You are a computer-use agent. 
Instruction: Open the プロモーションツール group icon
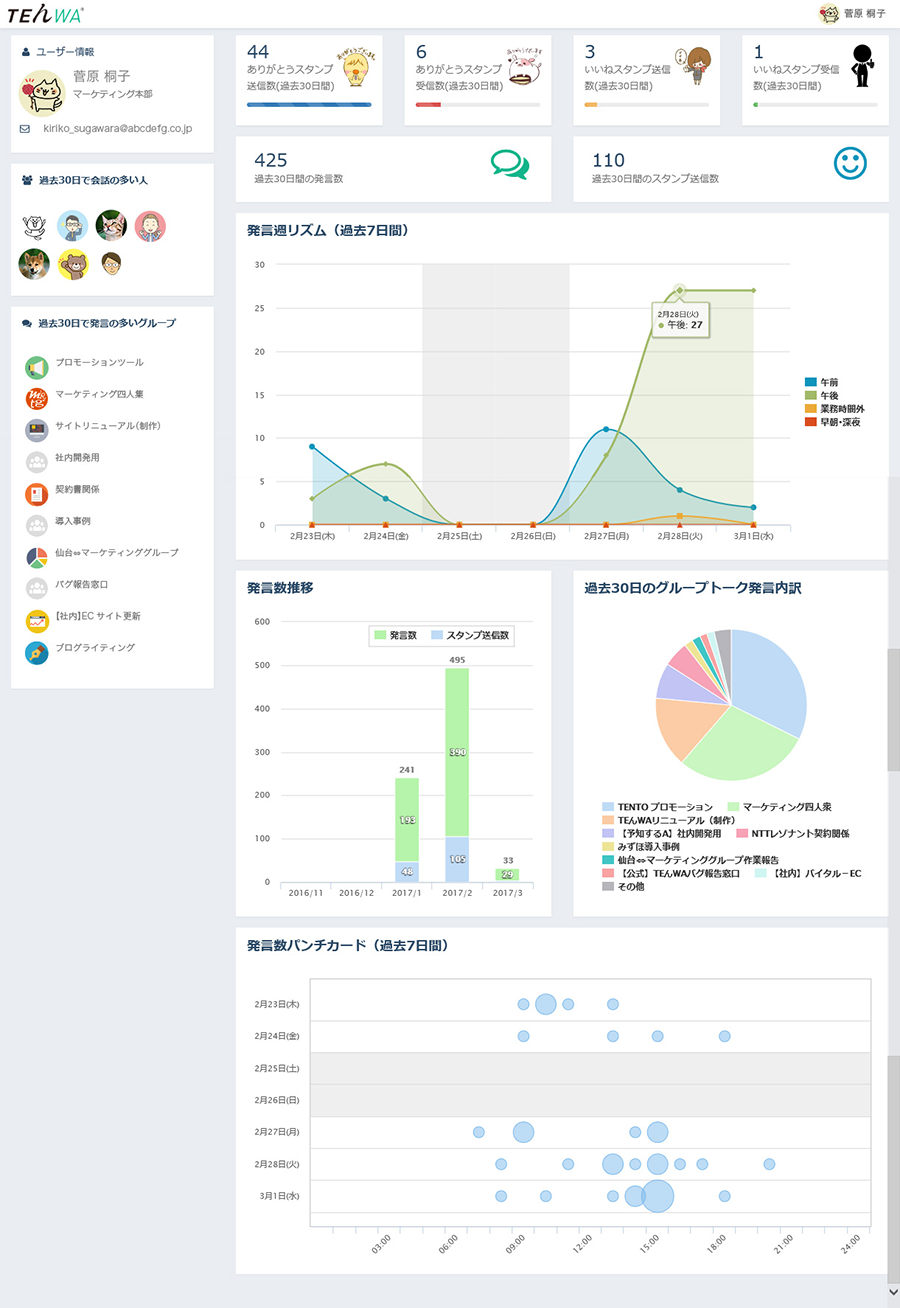[37, 367]
